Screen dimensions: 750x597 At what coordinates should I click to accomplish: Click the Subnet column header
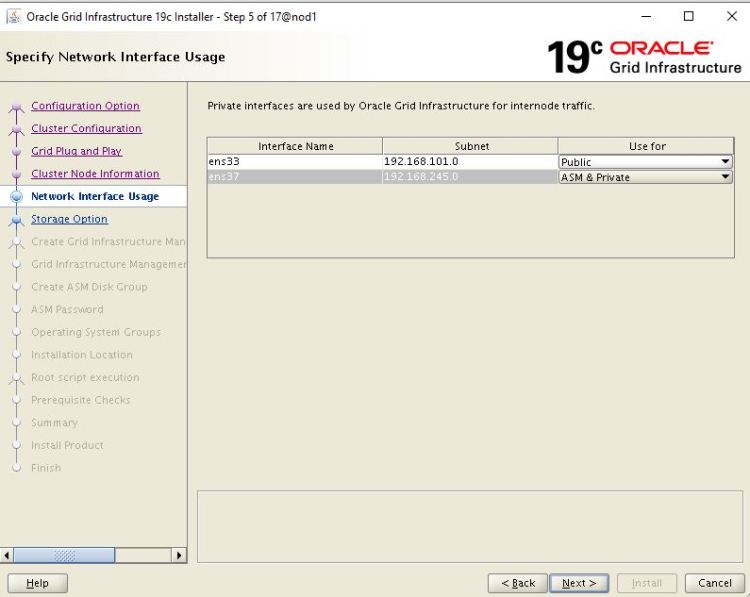point(471,146)
